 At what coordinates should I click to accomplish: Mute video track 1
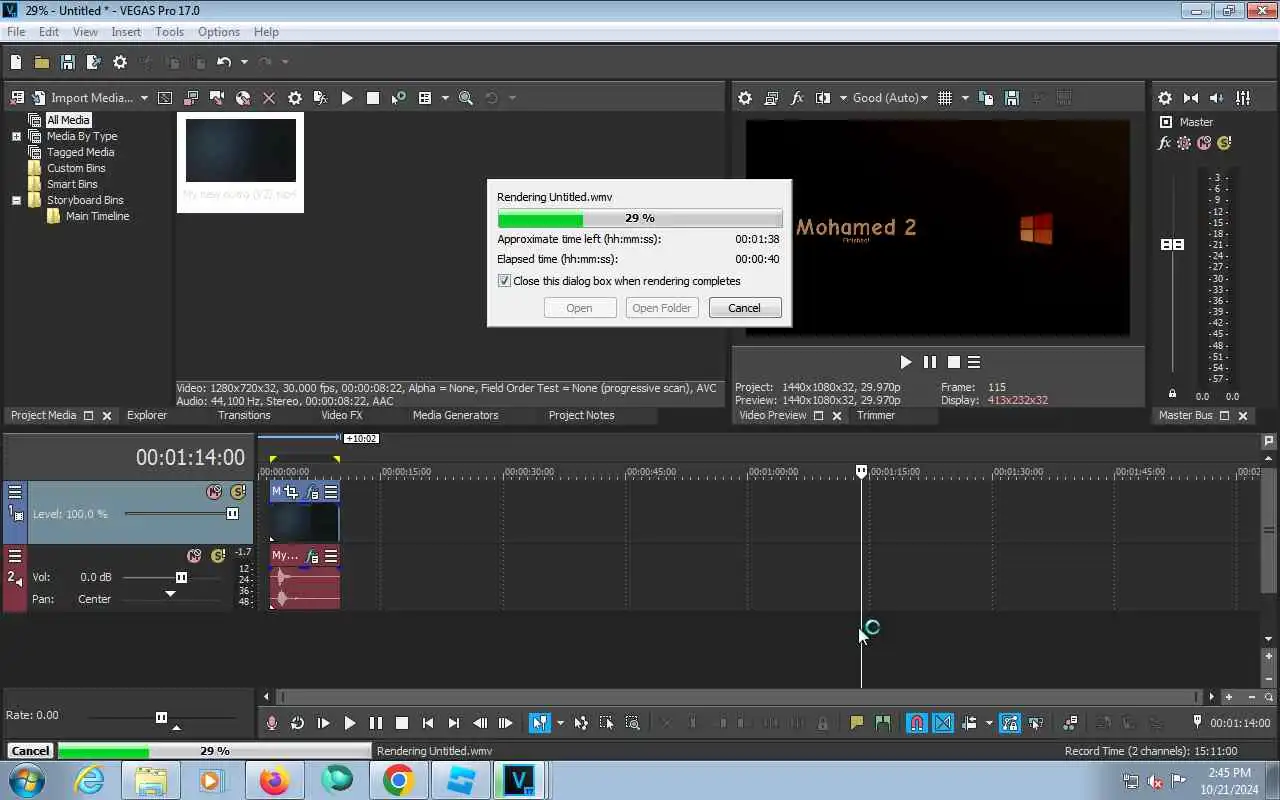214,492
